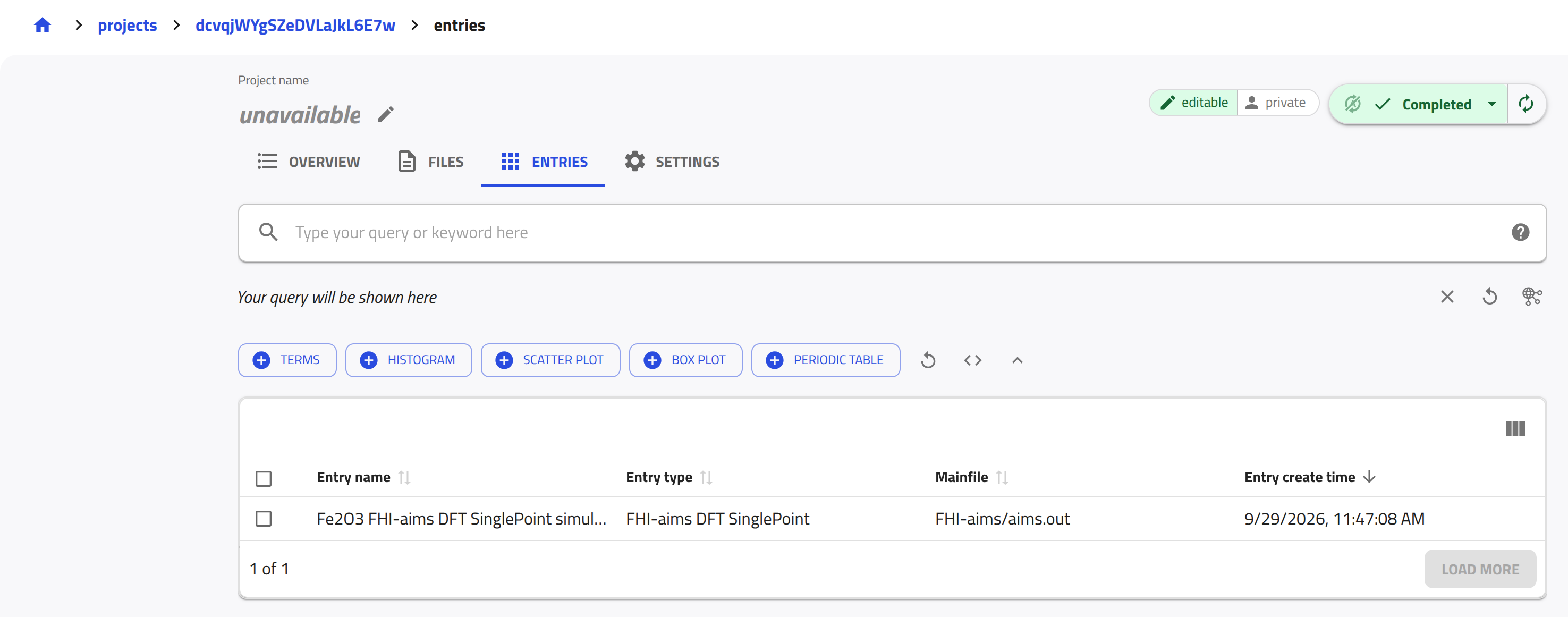Reset query with the circular arrow icon
The height and width of the screenshot is (617, 1568).
[1489, 297]
